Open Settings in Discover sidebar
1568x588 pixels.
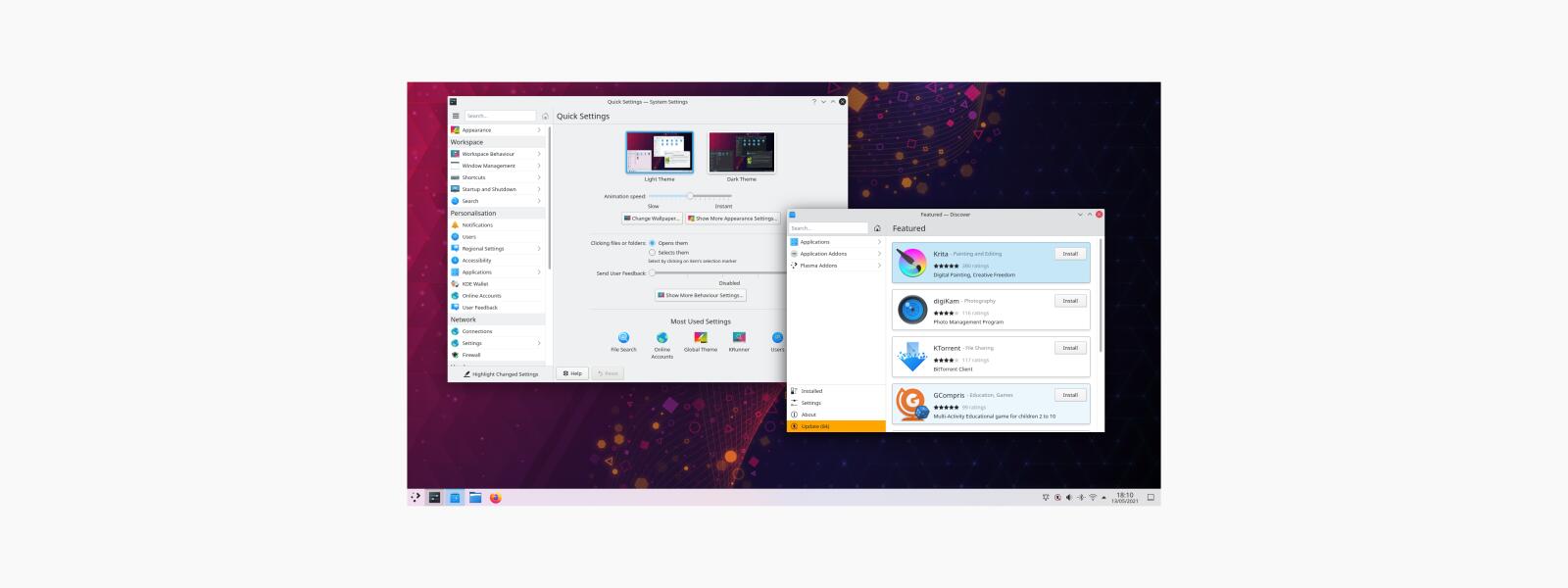click(836, 403)
